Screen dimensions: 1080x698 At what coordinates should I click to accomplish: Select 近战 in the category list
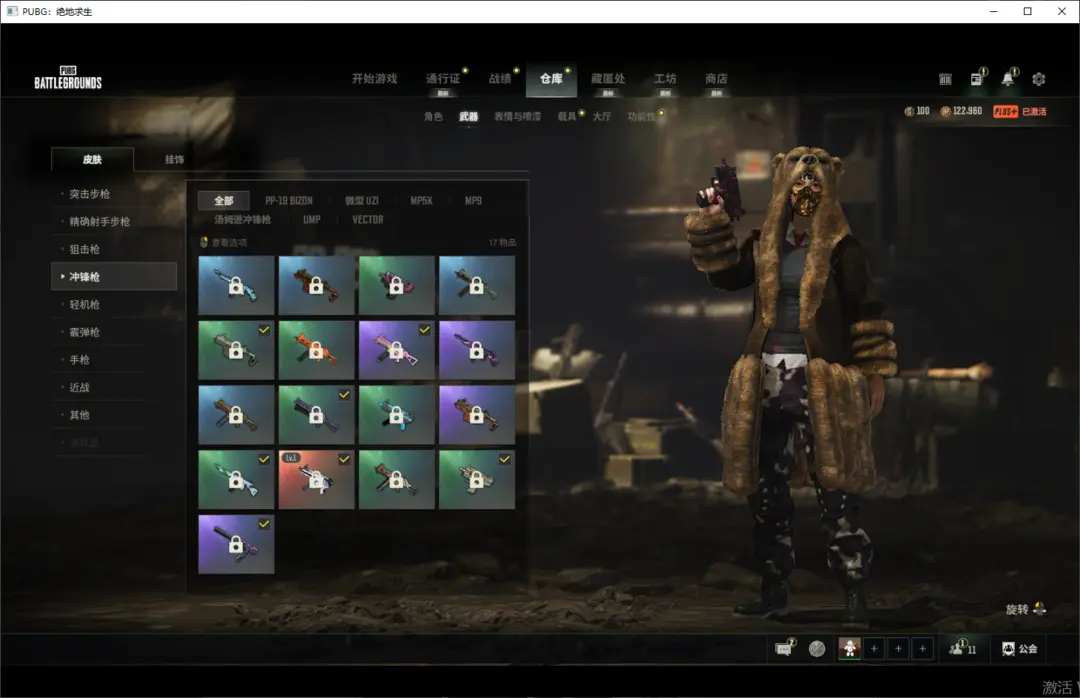tap(114, 387)
